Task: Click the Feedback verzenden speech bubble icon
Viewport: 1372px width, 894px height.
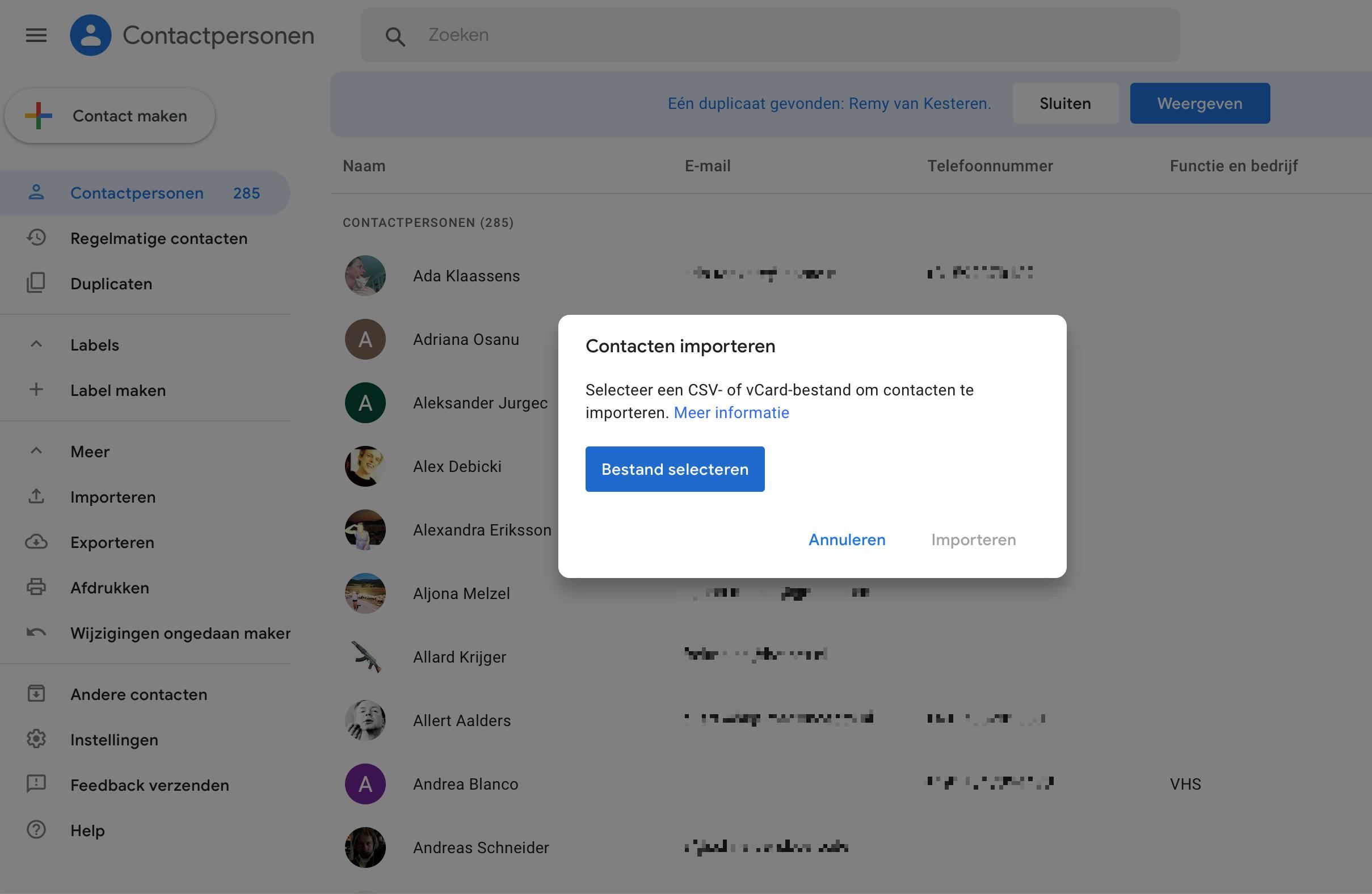Action: tap(36, 784)
